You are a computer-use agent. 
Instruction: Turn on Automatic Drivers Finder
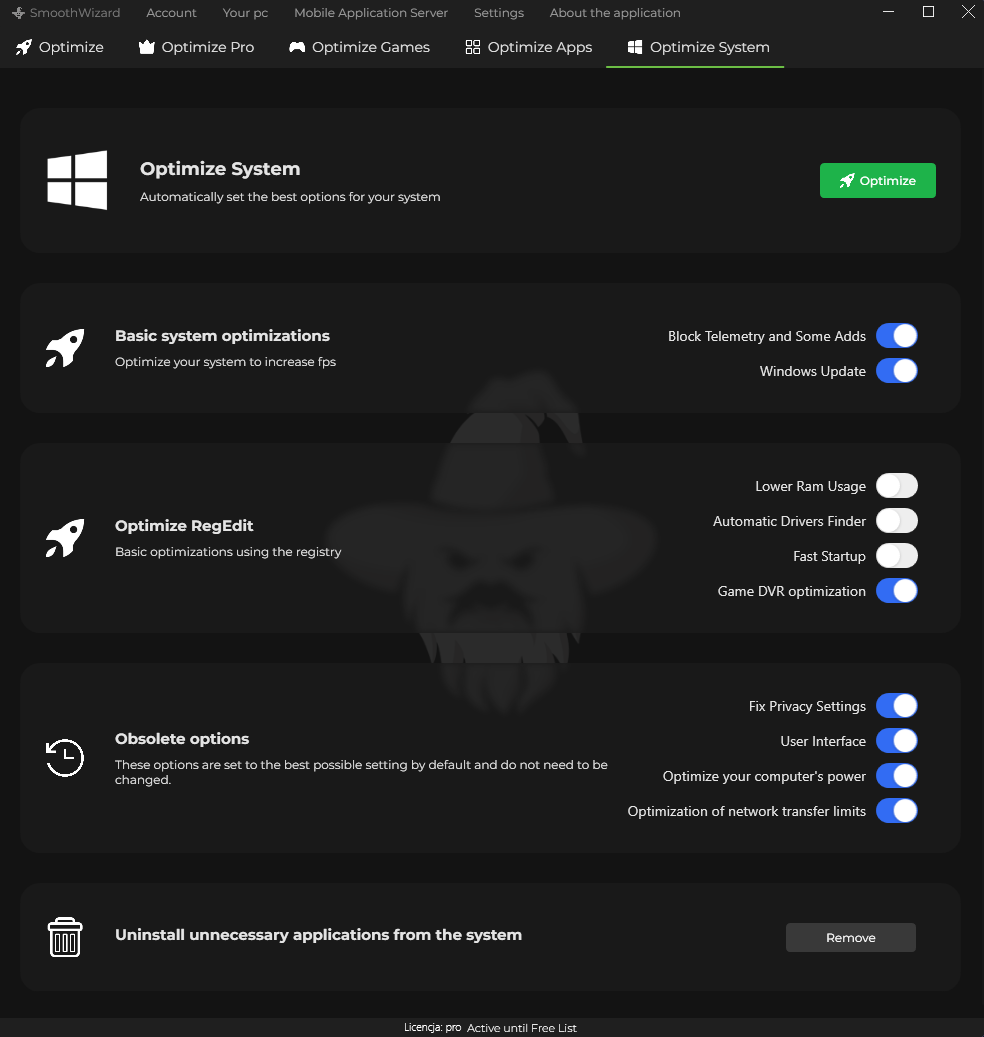tap(897, 521)
